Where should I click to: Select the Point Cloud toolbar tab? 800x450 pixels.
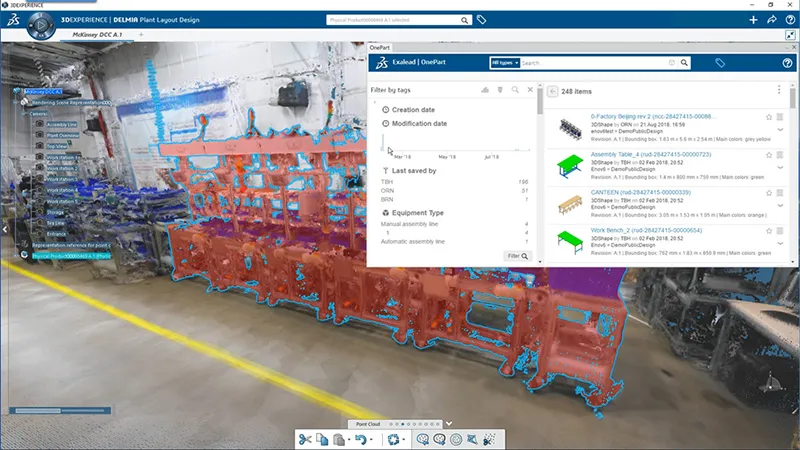coord(369,423)
